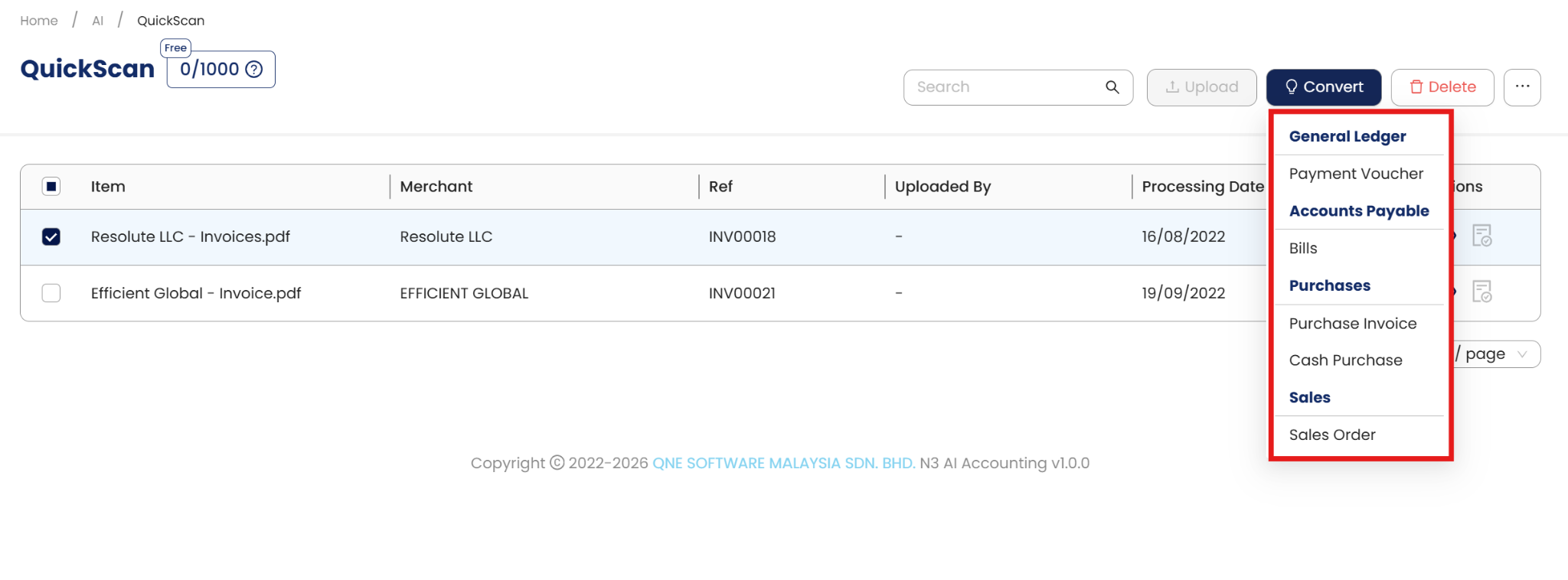The width and height of the screenshot is (1568, 580).
Task: Select Purchase Invoice menu option
Action: point(1353,324)
